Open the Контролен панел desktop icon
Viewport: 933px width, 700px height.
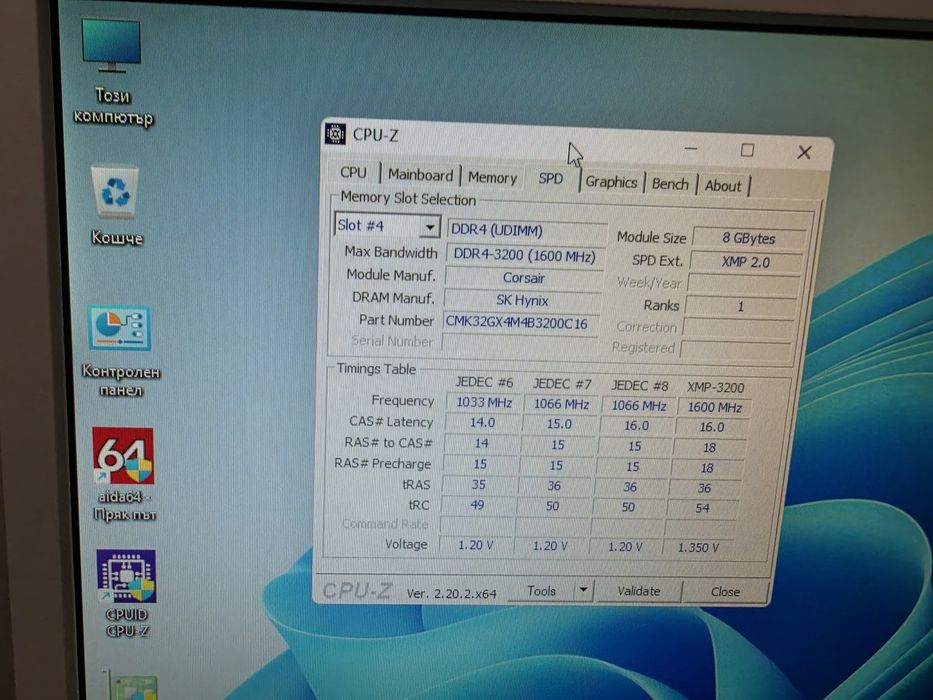click(x=120, y=351)
